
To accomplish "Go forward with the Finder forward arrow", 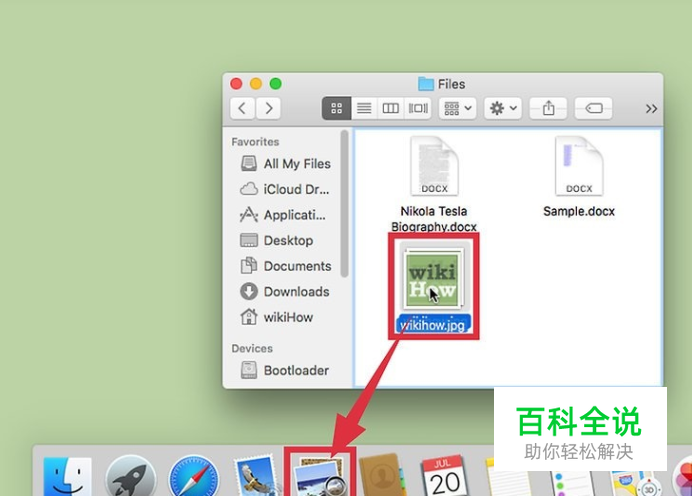I will click(268, 108).
